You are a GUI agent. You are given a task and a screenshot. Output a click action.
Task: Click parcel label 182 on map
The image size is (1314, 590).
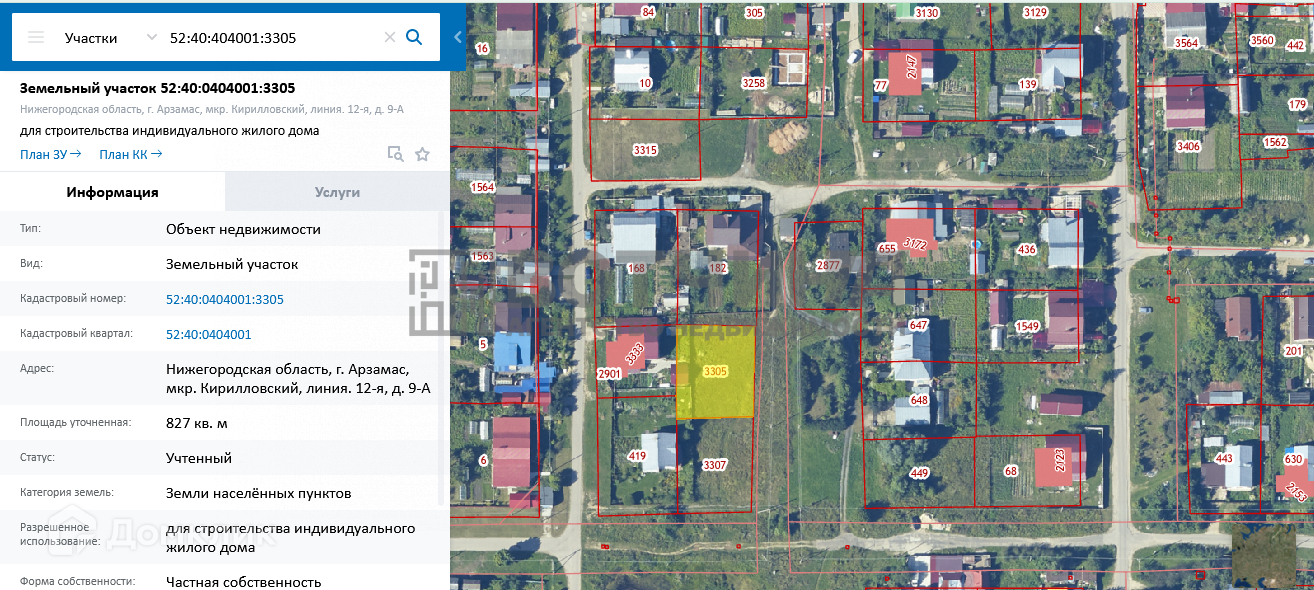point(717,268)
